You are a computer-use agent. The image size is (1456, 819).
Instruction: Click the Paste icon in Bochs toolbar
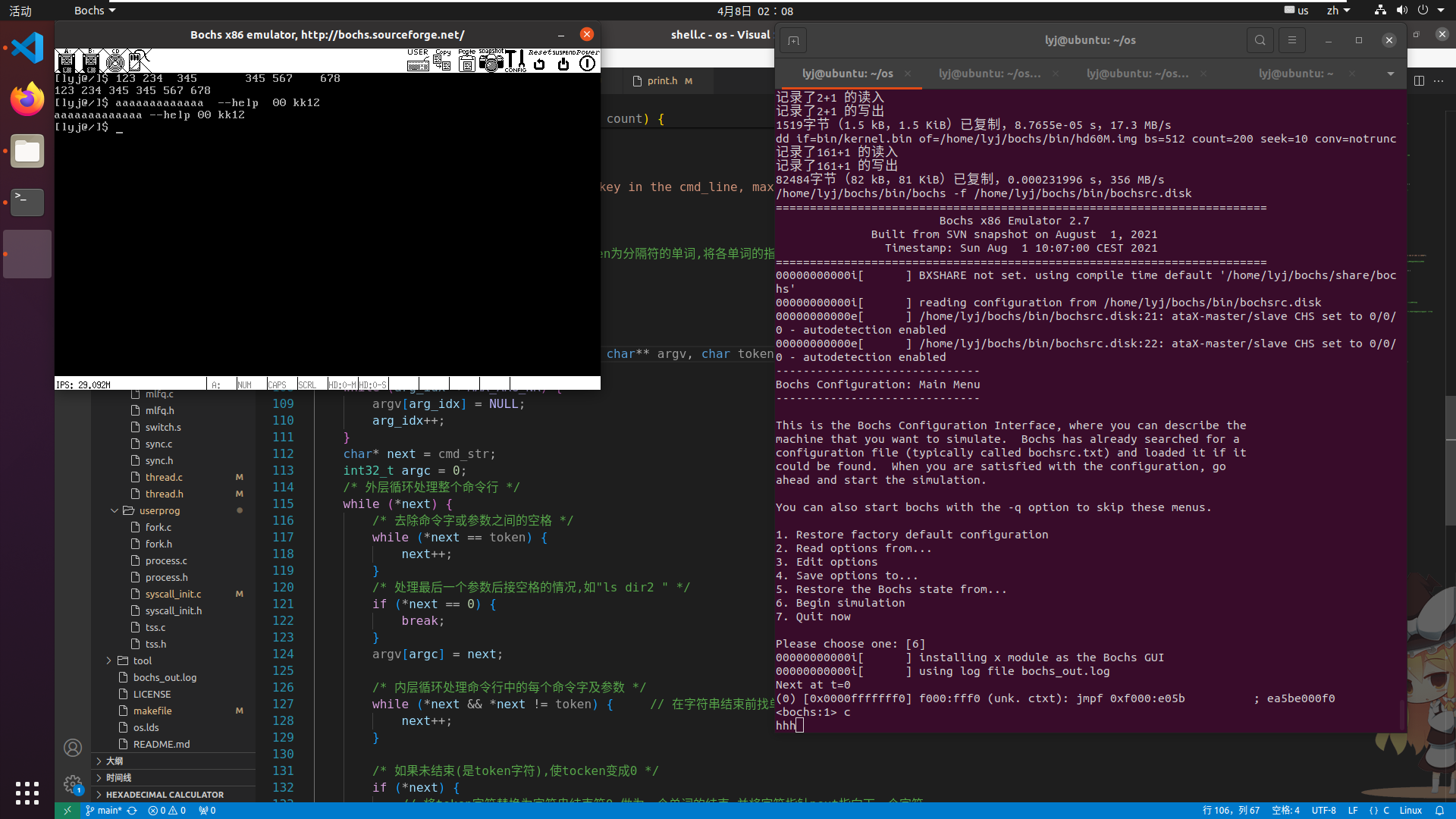pyautogui.click(x=466, y=61)
